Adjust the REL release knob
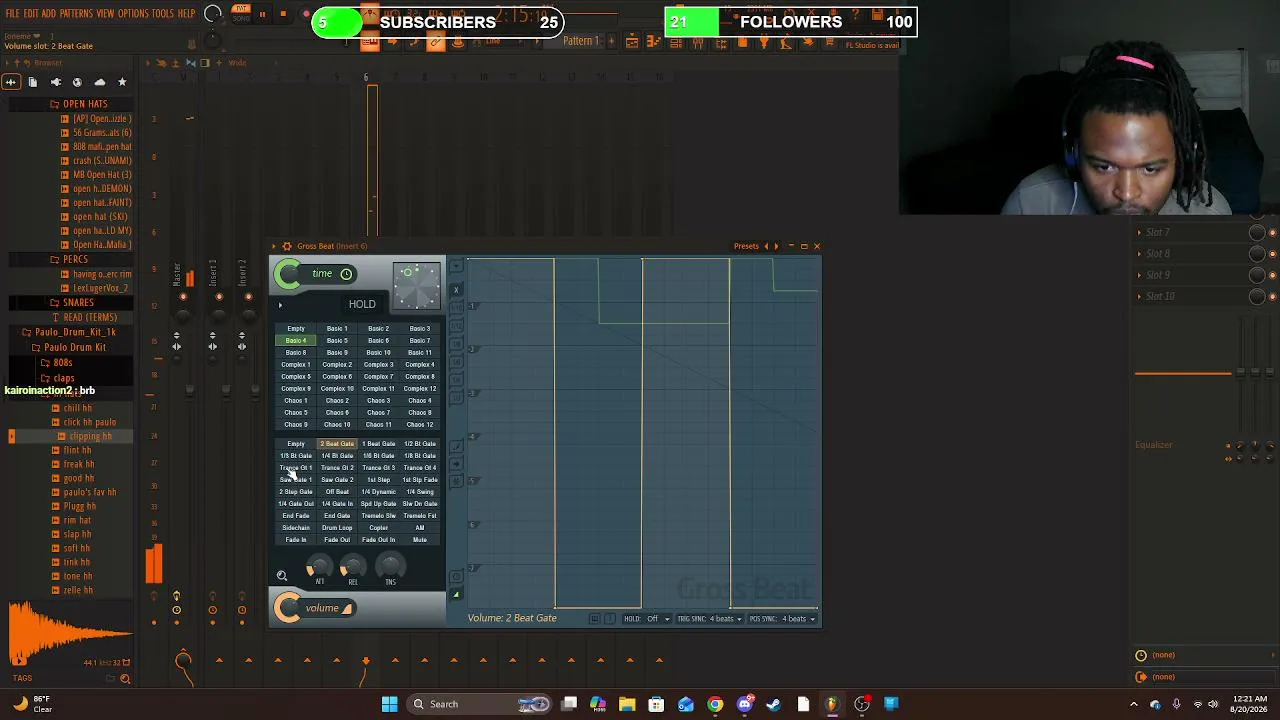 pos(353,568)
